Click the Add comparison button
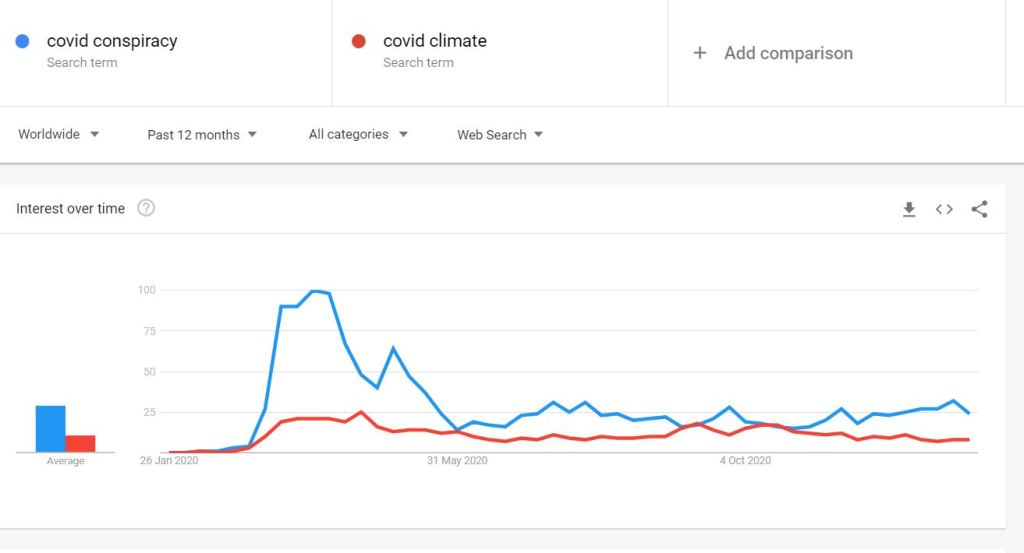Viewport: 1024px width, 553px height. click(788, 53)
